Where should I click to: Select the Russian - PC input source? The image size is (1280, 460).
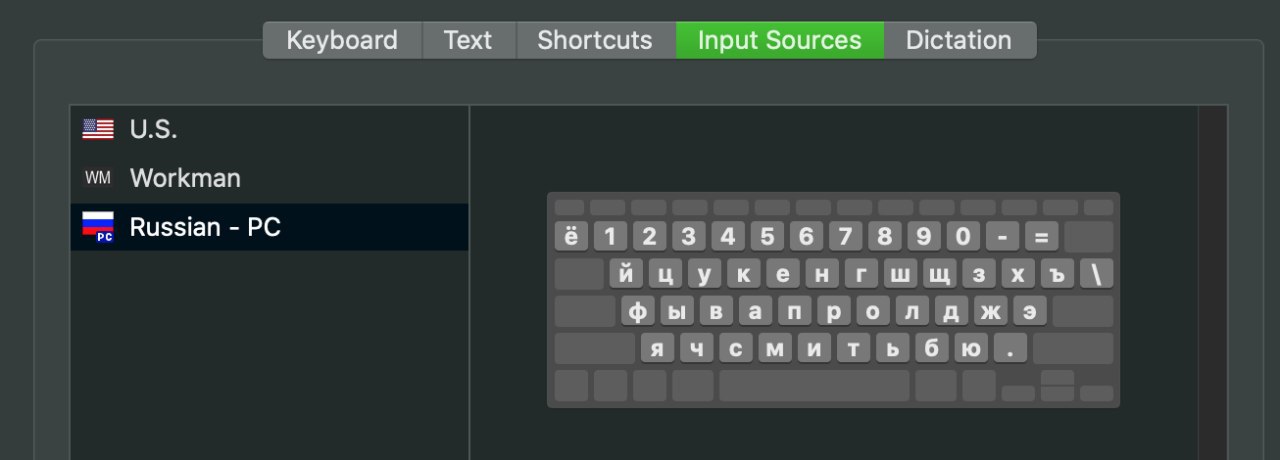269,227
